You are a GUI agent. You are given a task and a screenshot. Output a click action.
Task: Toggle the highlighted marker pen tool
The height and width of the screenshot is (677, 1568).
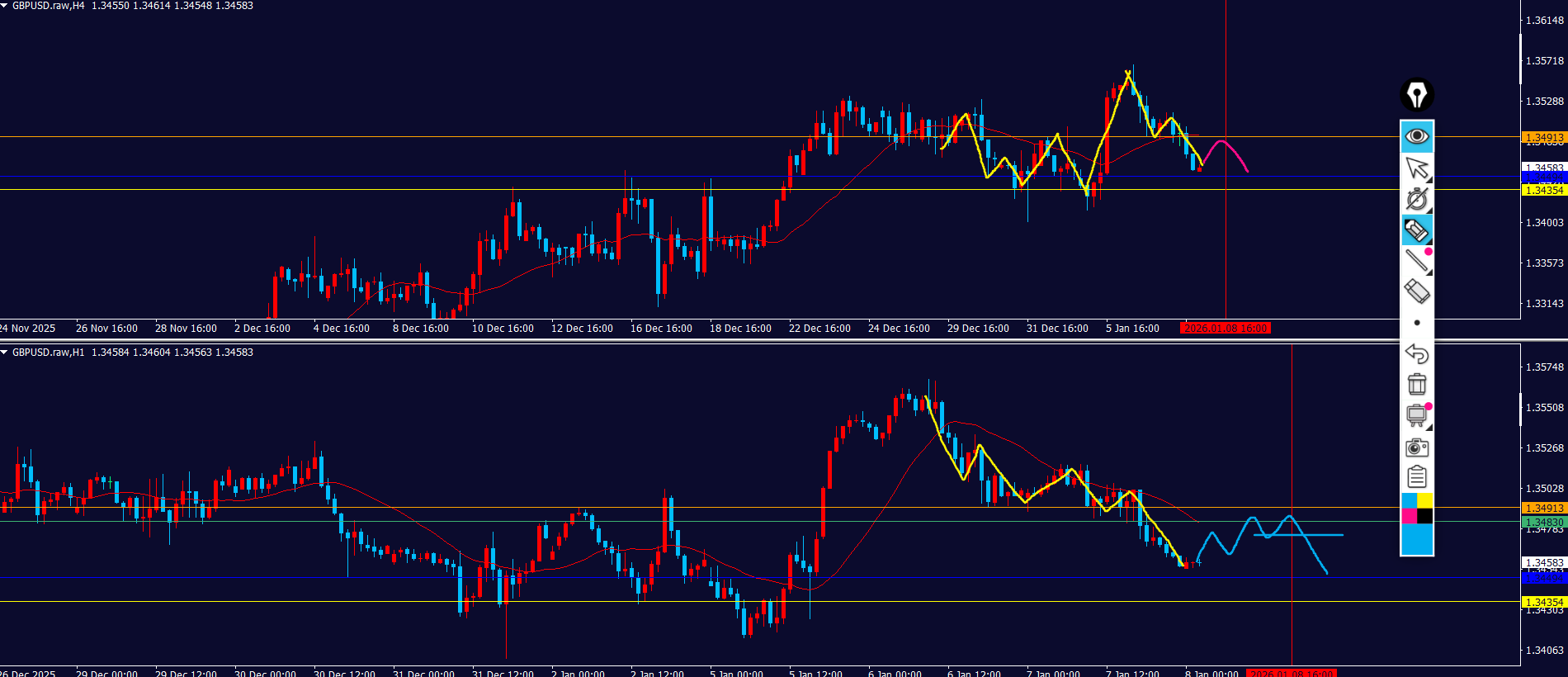click(1416, 230)
